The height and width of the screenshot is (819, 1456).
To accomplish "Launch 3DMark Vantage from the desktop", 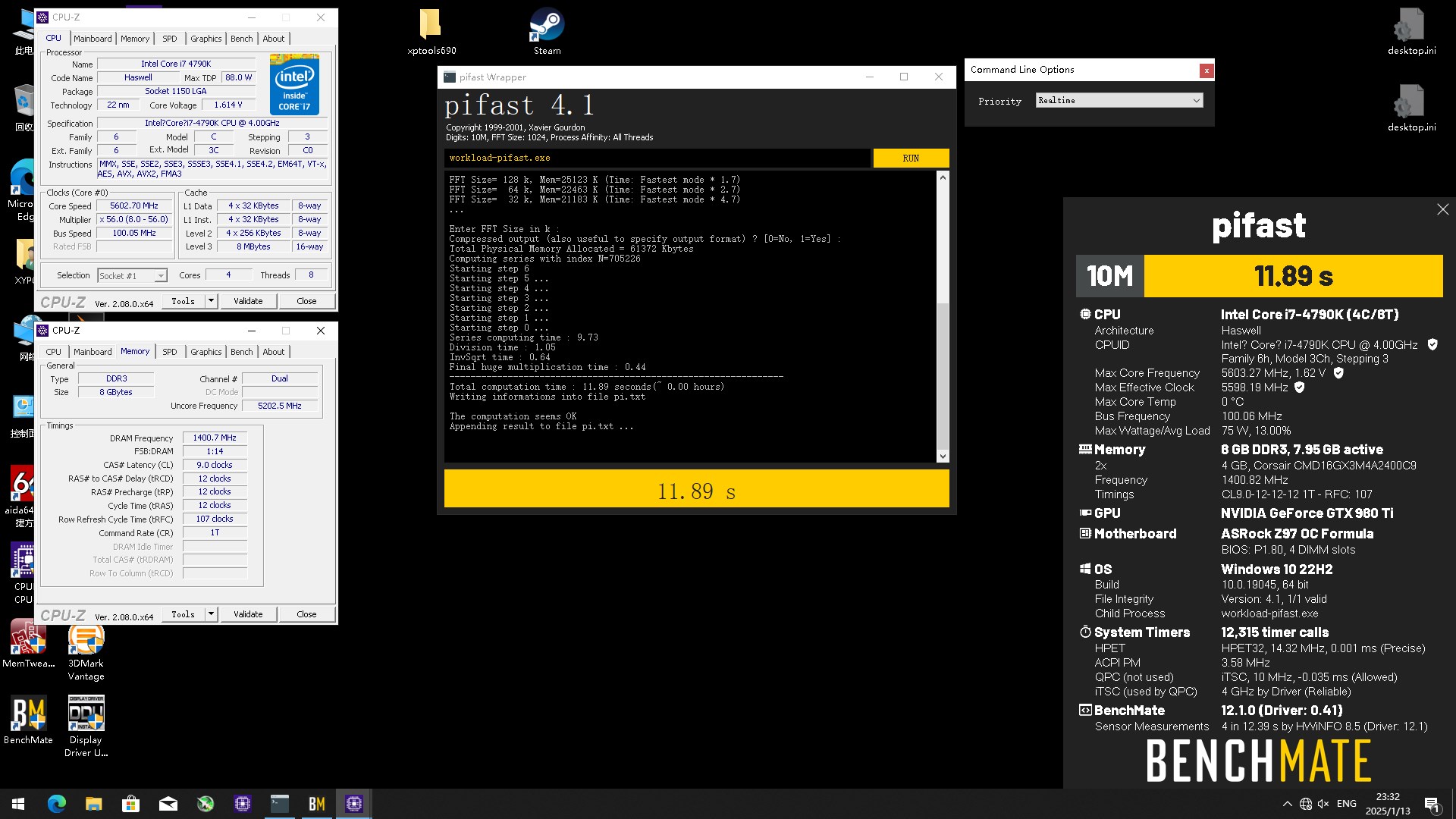I will [x=86, y=651].
